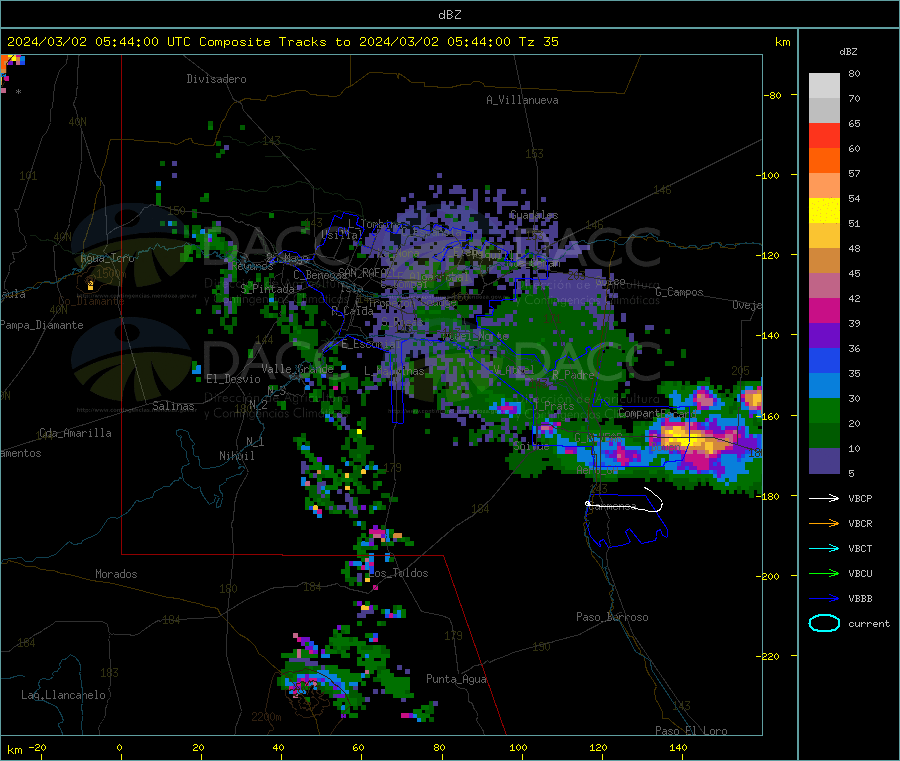Click the Guadales map label
Screen dimensions: 900x761
[534, 215]
